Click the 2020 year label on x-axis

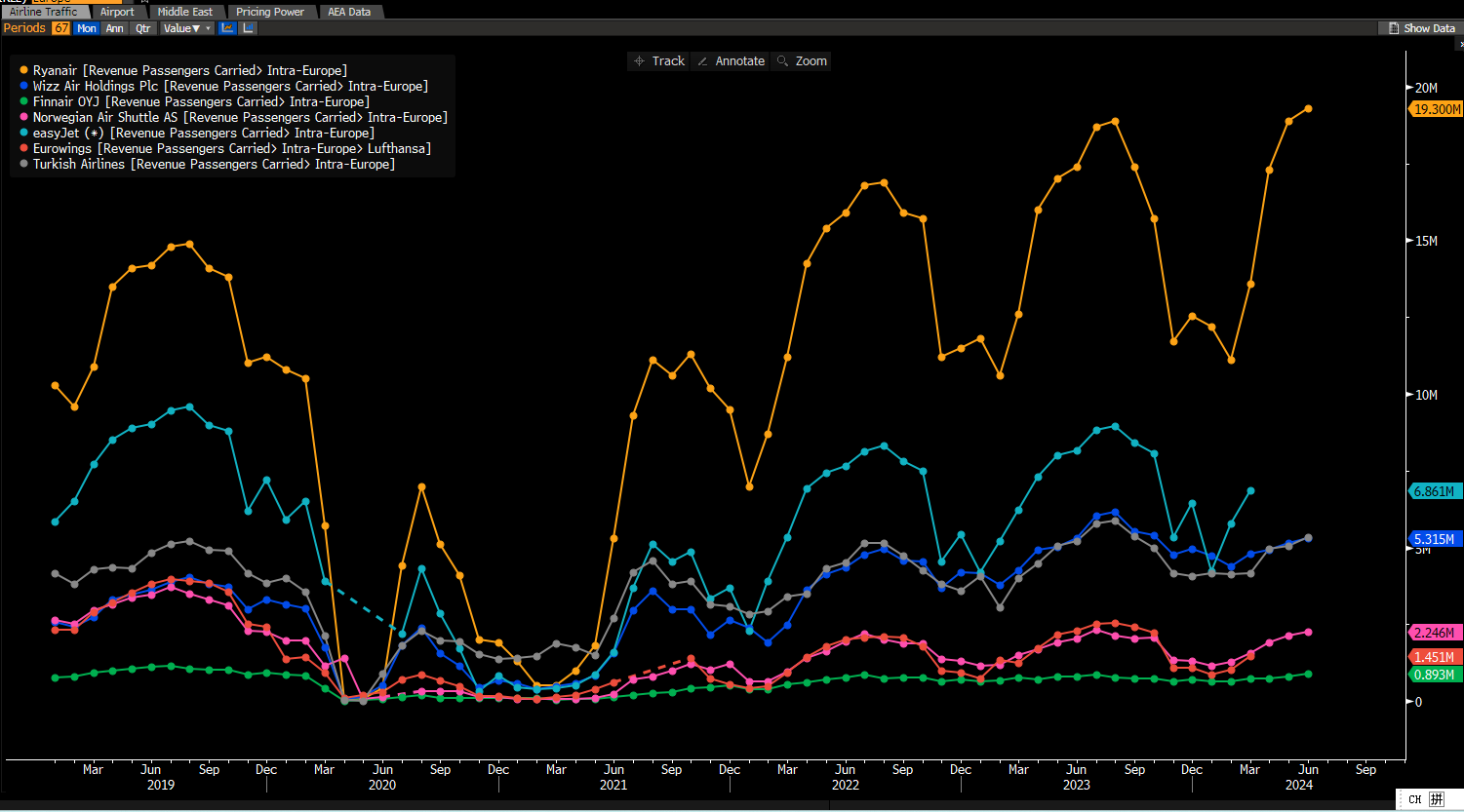tap(382, 785)
